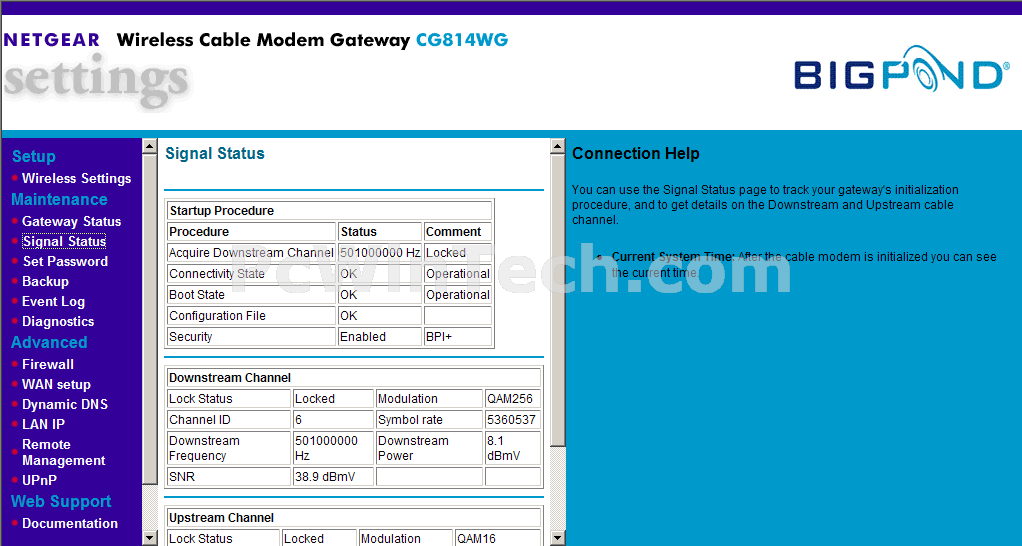Click the BigPond logo
Viewport: 1022px width, 546px height.
(x=901, y=68)
